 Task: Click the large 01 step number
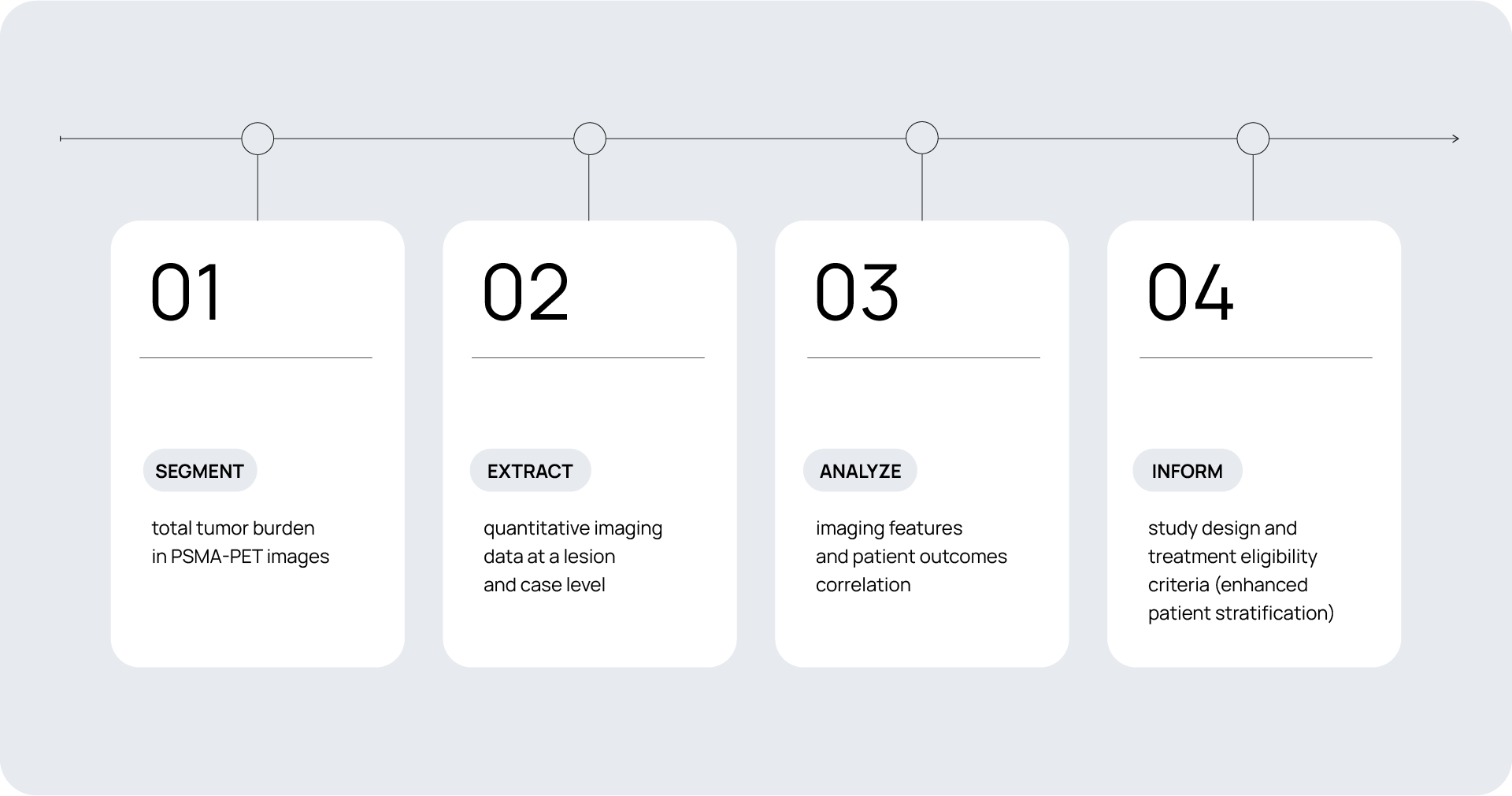186,292
